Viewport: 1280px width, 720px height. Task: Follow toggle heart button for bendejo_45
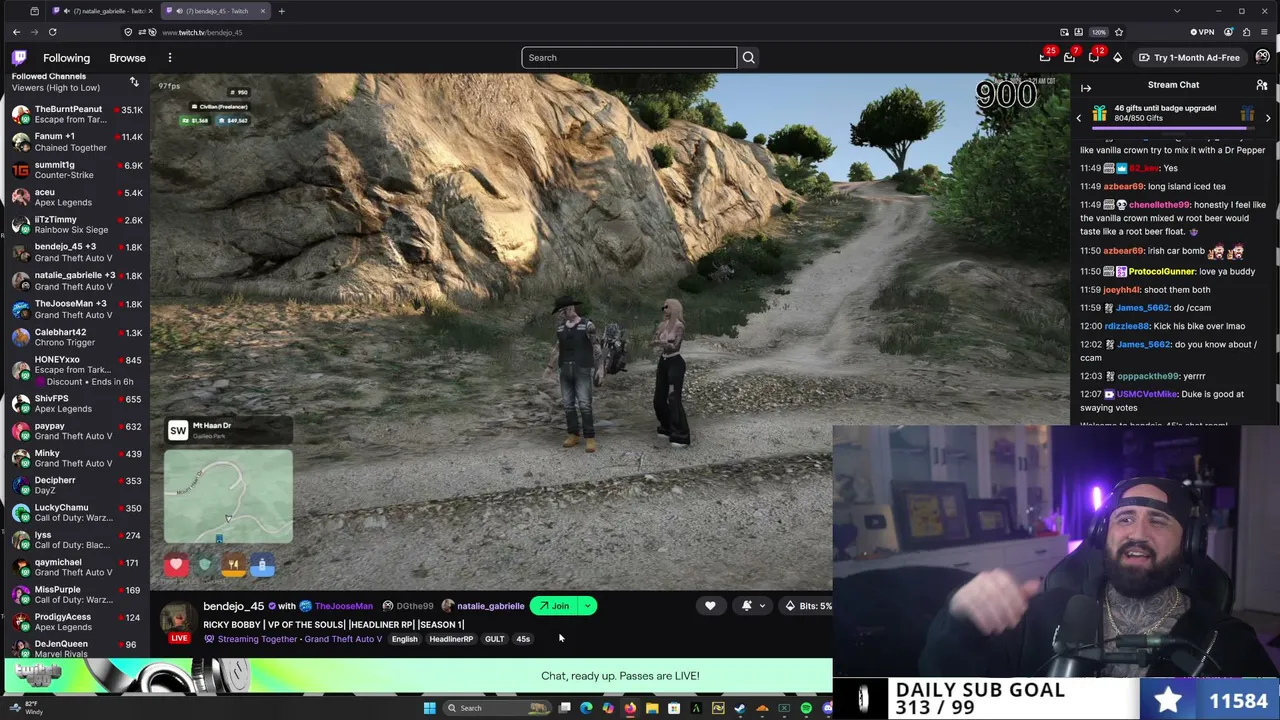point(710,606)
